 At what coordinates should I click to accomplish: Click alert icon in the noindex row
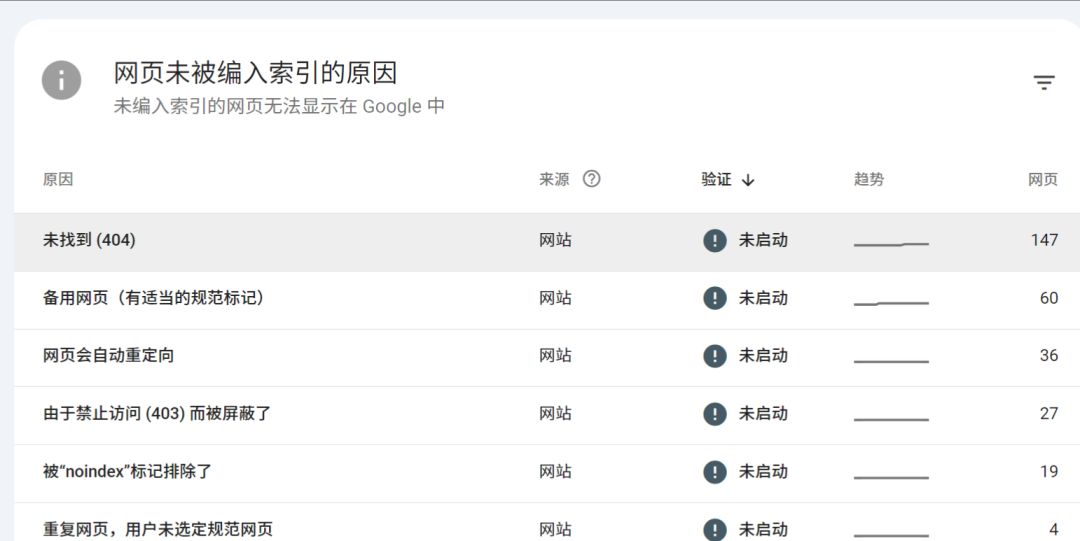click(715, 472)
